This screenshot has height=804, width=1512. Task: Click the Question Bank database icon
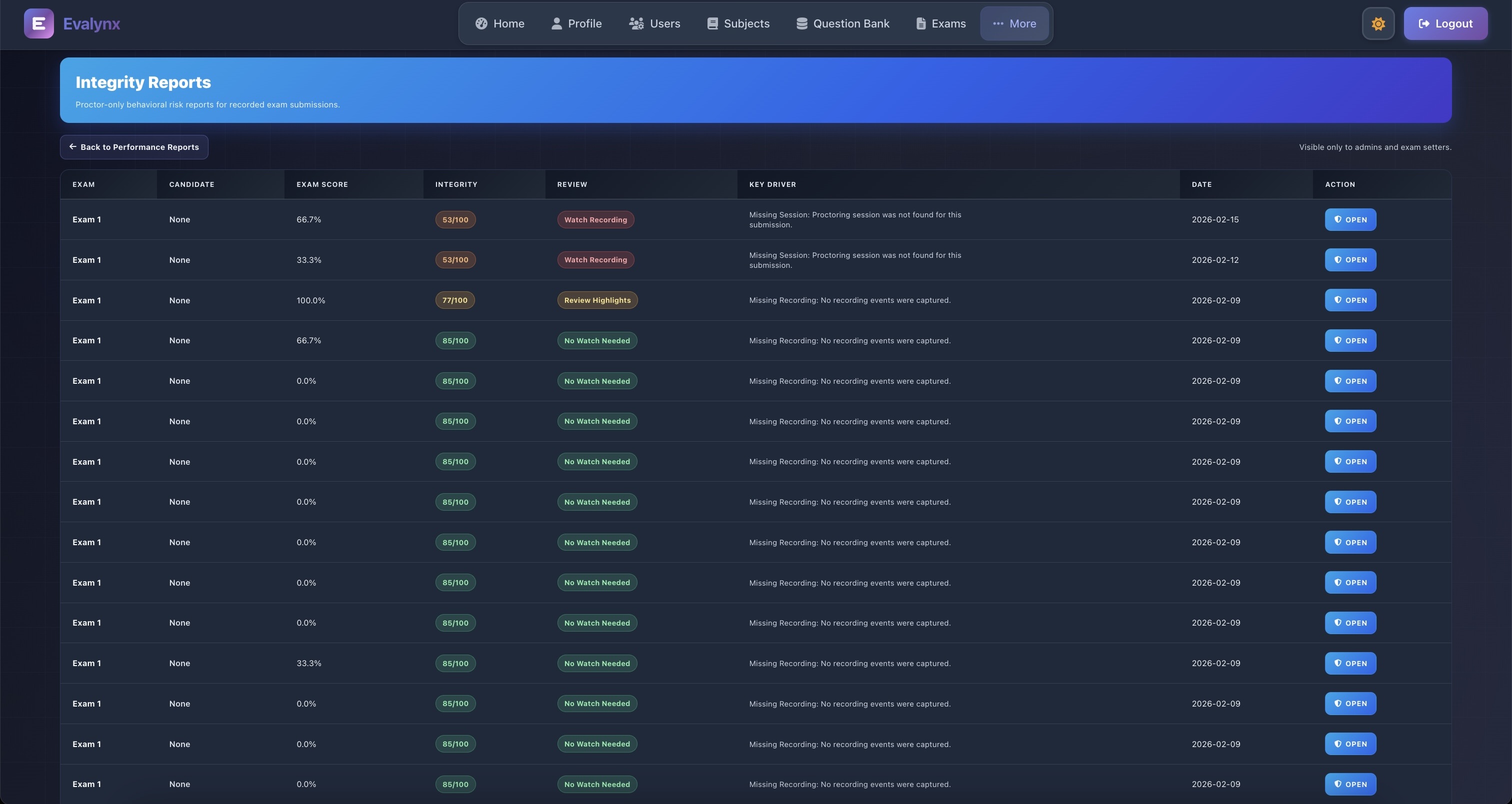click(801, 23)
